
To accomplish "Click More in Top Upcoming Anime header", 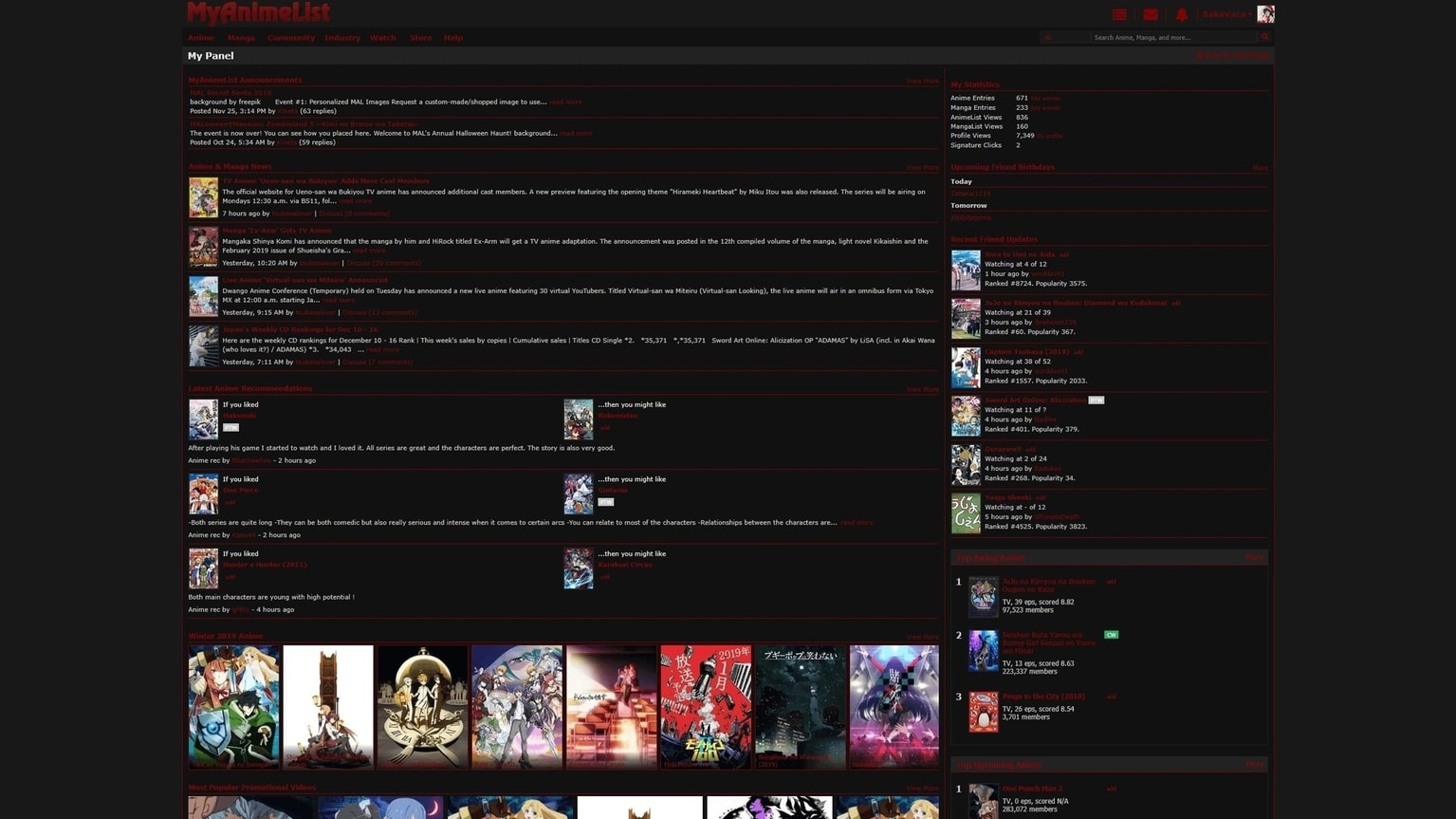I will click(x=1255, y=765).
